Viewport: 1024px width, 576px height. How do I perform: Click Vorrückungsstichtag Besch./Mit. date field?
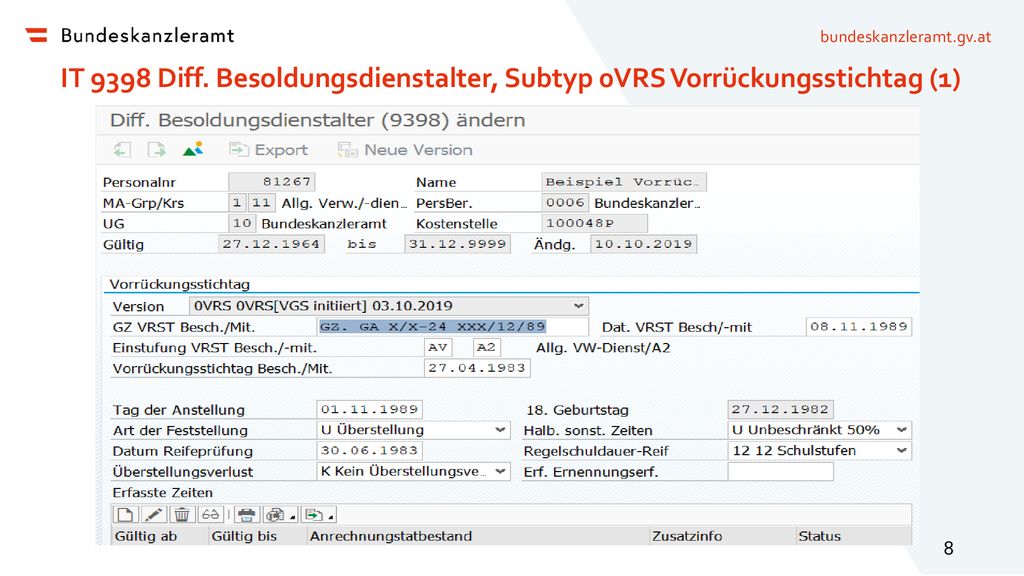pyautogui.click(x=477, y=368)
